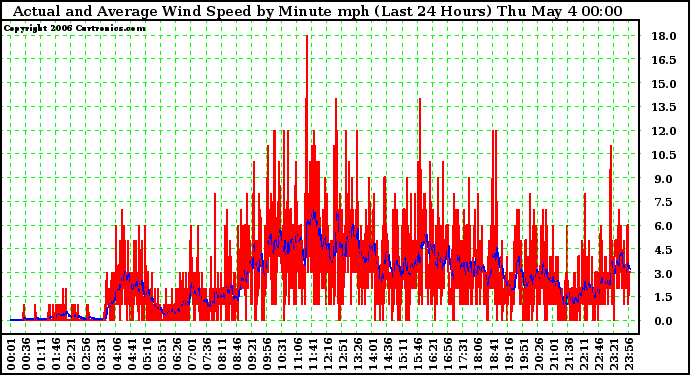Click the 08:46 time label
This screenshot has height=375, width=690.
click(237, 355)
